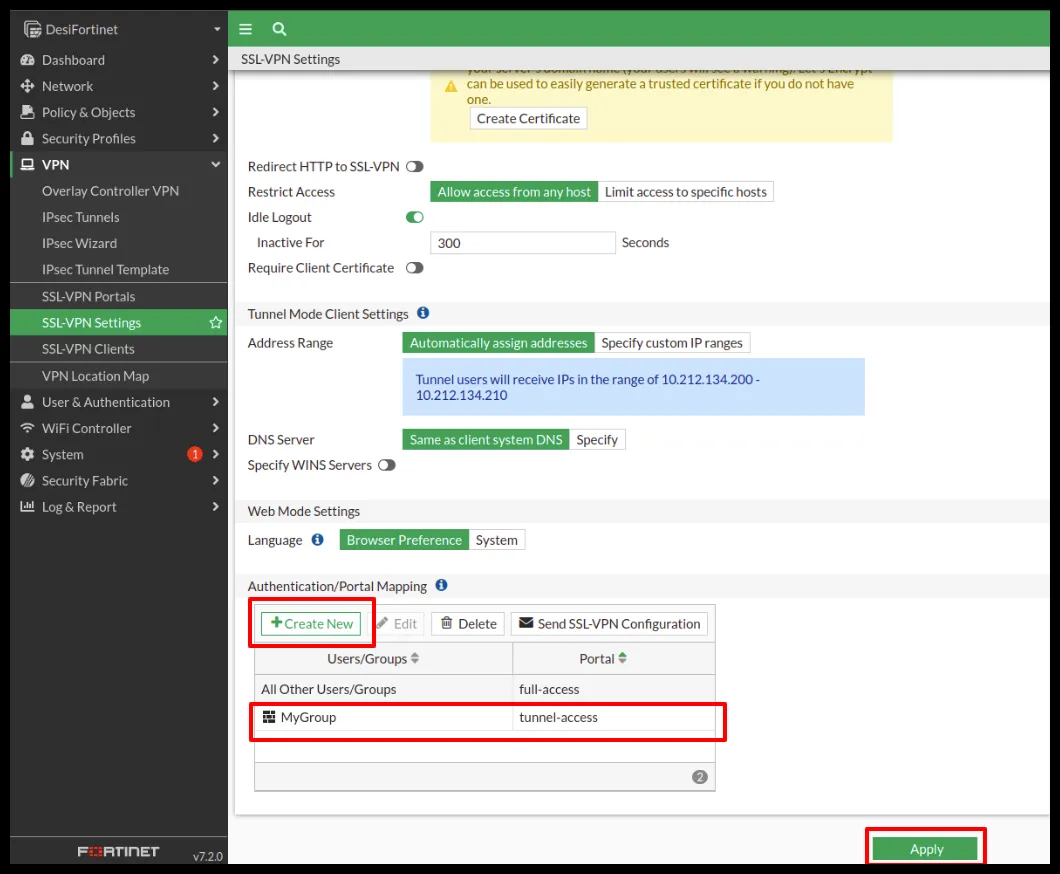
Task: Select the All Other Users/Groups row
Action: pyautogui.click(x=485, y=689)
